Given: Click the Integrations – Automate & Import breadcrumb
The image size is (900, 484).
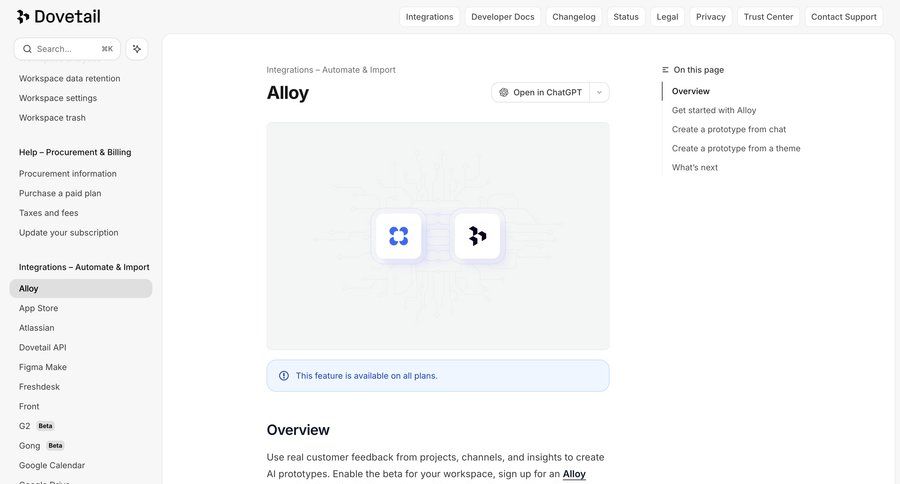Looking at the screenshot, I should coord(331,70).
